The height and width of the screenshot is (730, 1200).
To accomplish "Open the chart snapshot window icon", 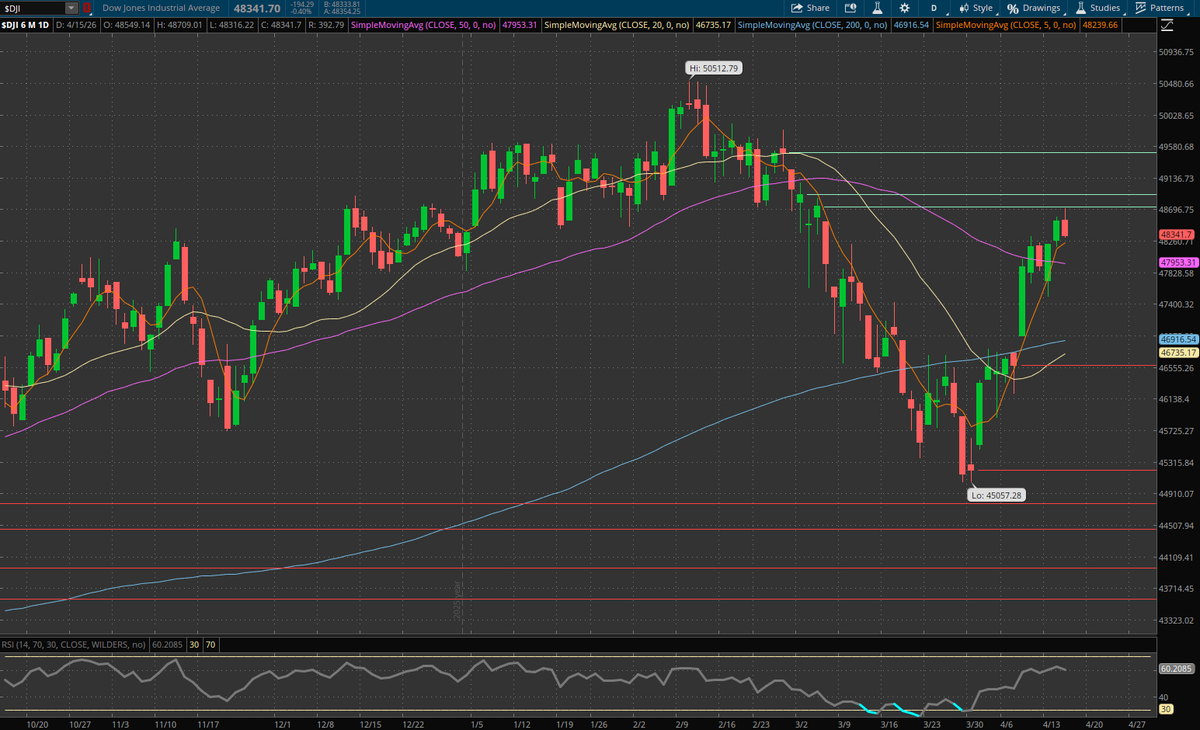I will 850,8.
